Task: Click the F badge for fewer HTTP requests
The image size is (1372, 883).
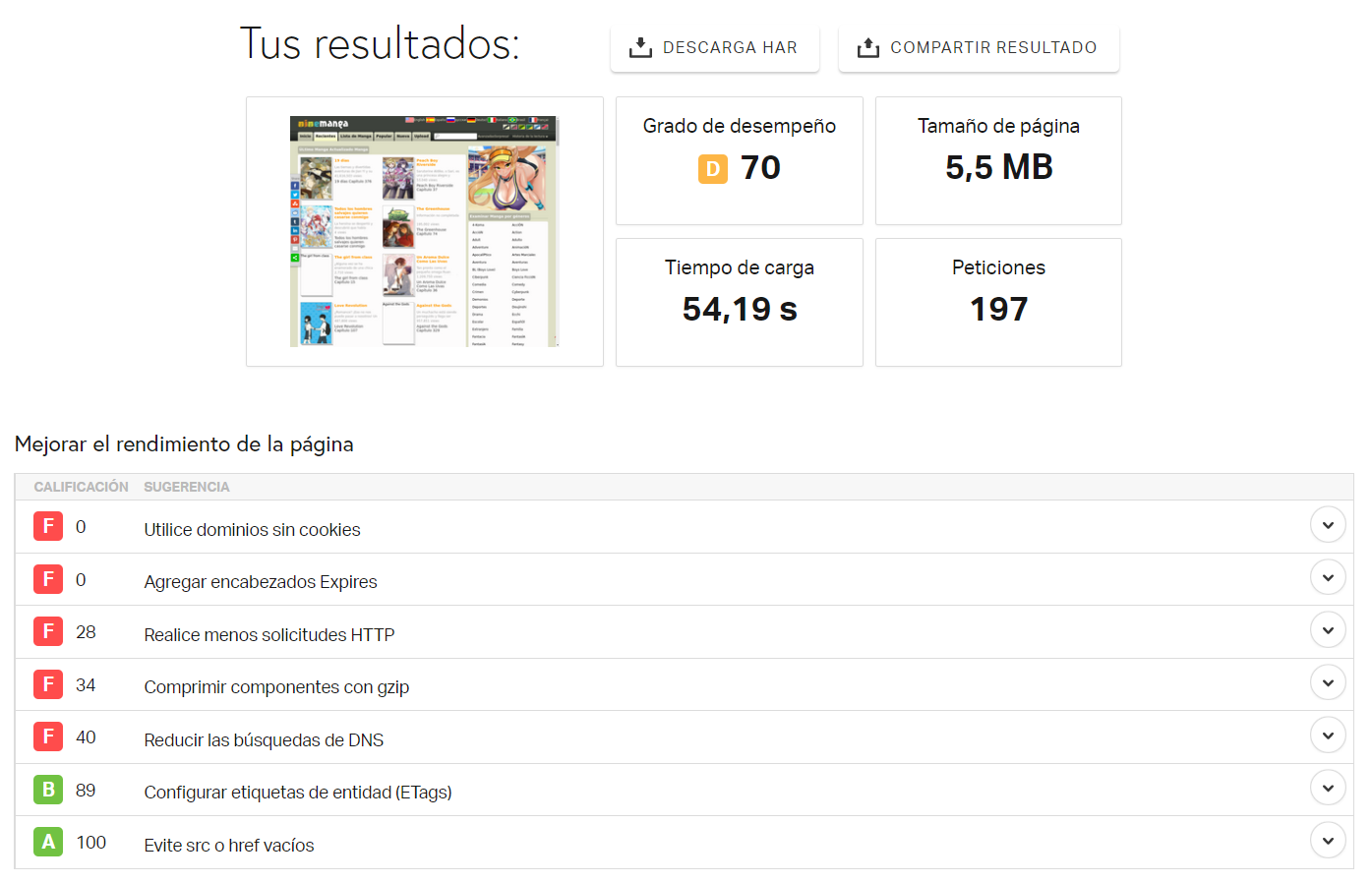Action: [48, 631]
